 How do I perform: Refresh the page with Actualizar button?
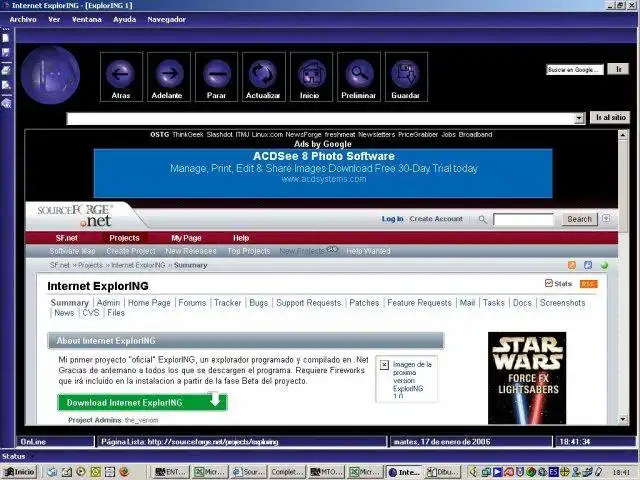point(263,77)
